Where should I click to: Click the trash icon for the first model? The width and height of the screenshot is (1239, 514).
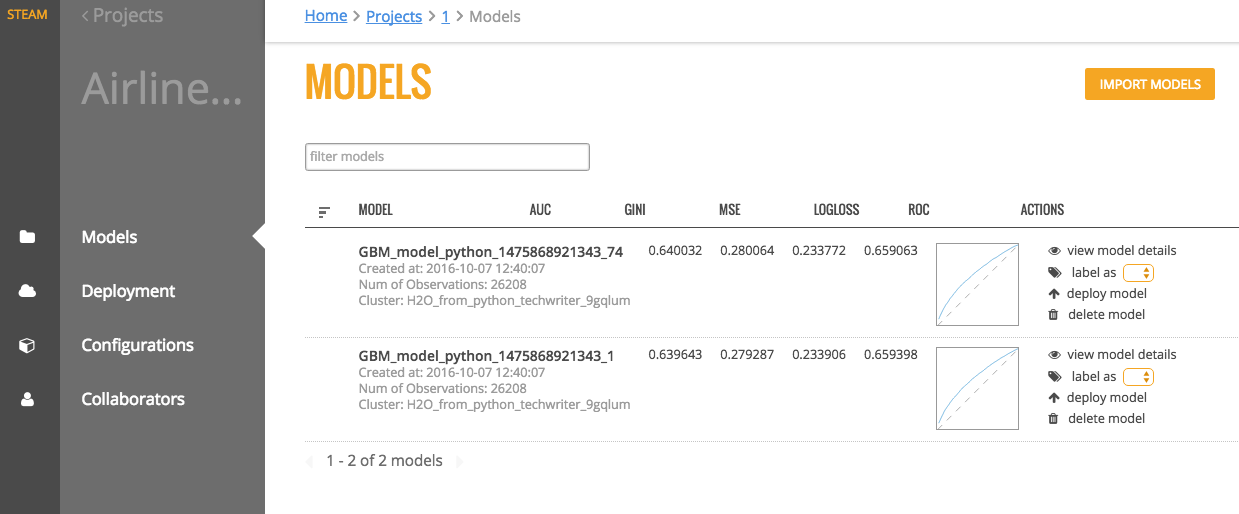[x=1053, y=315]
